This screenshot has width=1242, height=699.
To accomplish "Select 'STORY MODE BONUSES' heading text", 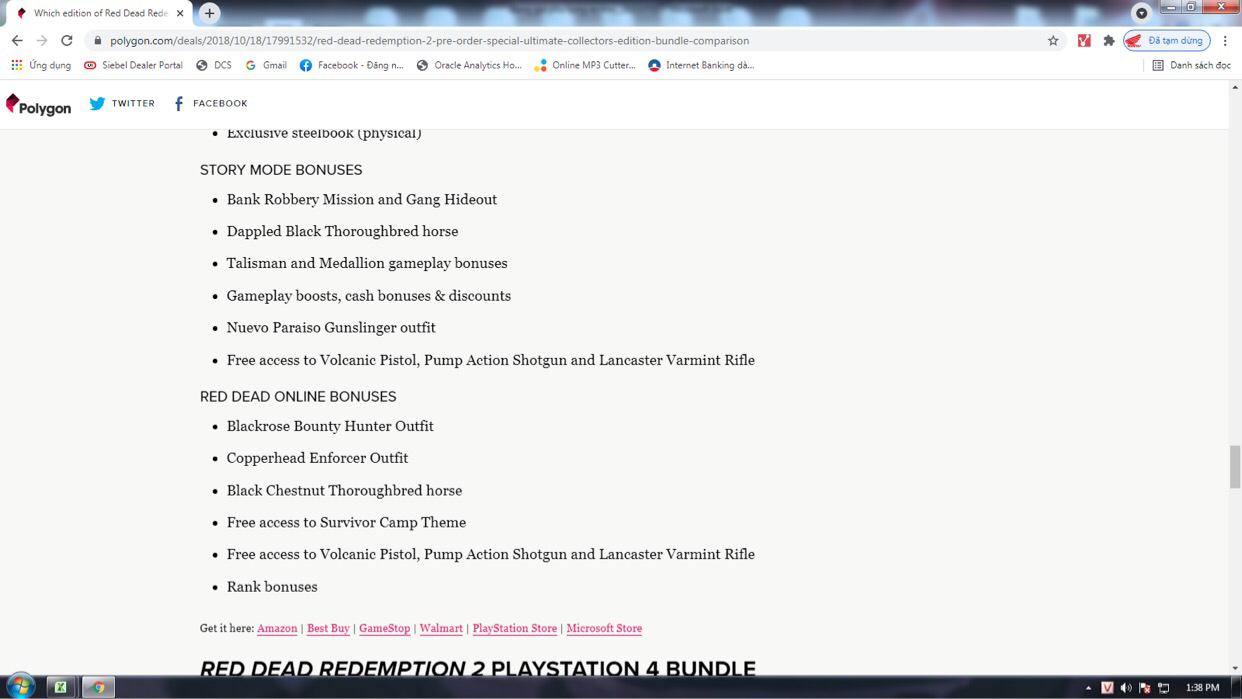I will tap(281, 170).
